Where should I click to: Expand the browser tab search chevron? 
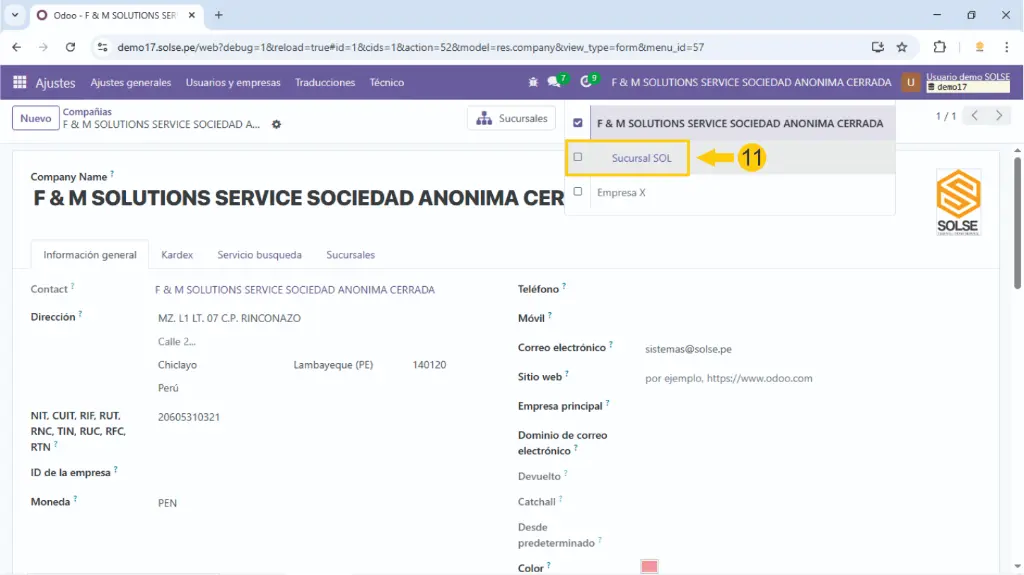coord(15,15)
